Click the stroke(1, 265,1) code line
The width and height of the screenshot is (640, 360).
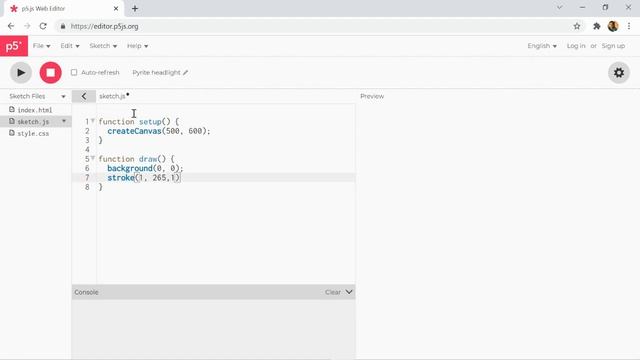[x=144, y=178]
